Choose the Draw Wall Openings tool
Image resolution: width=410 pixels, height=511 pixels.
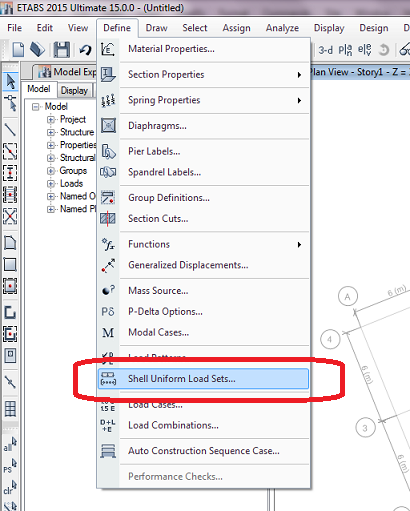(10, 355)
